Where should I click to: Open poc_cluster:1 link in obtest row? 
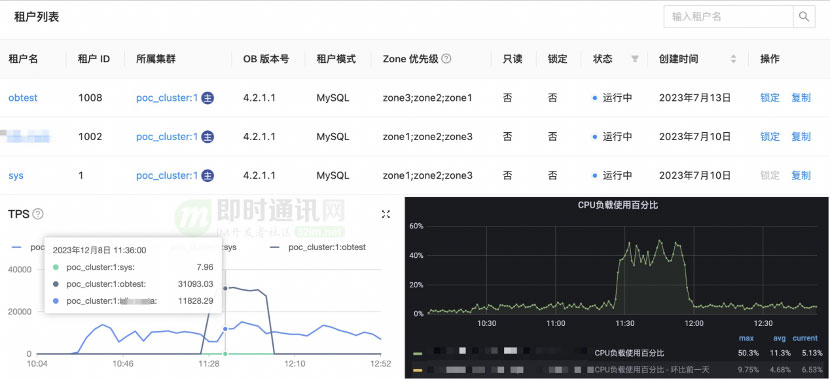click(x=167, y=98)
